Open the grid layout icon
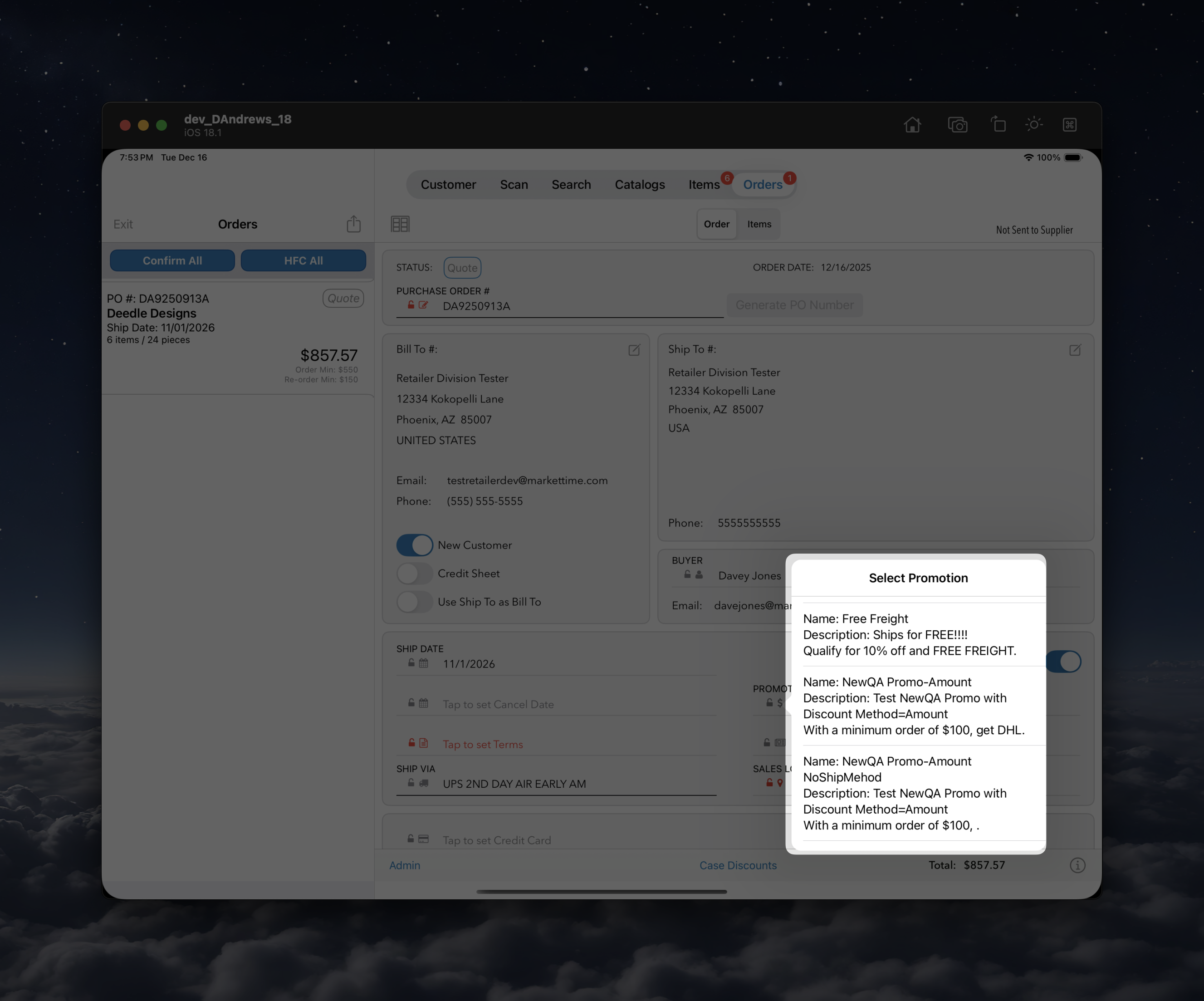The height and width of the screenshot is (1001, 1204). (400, 224)
